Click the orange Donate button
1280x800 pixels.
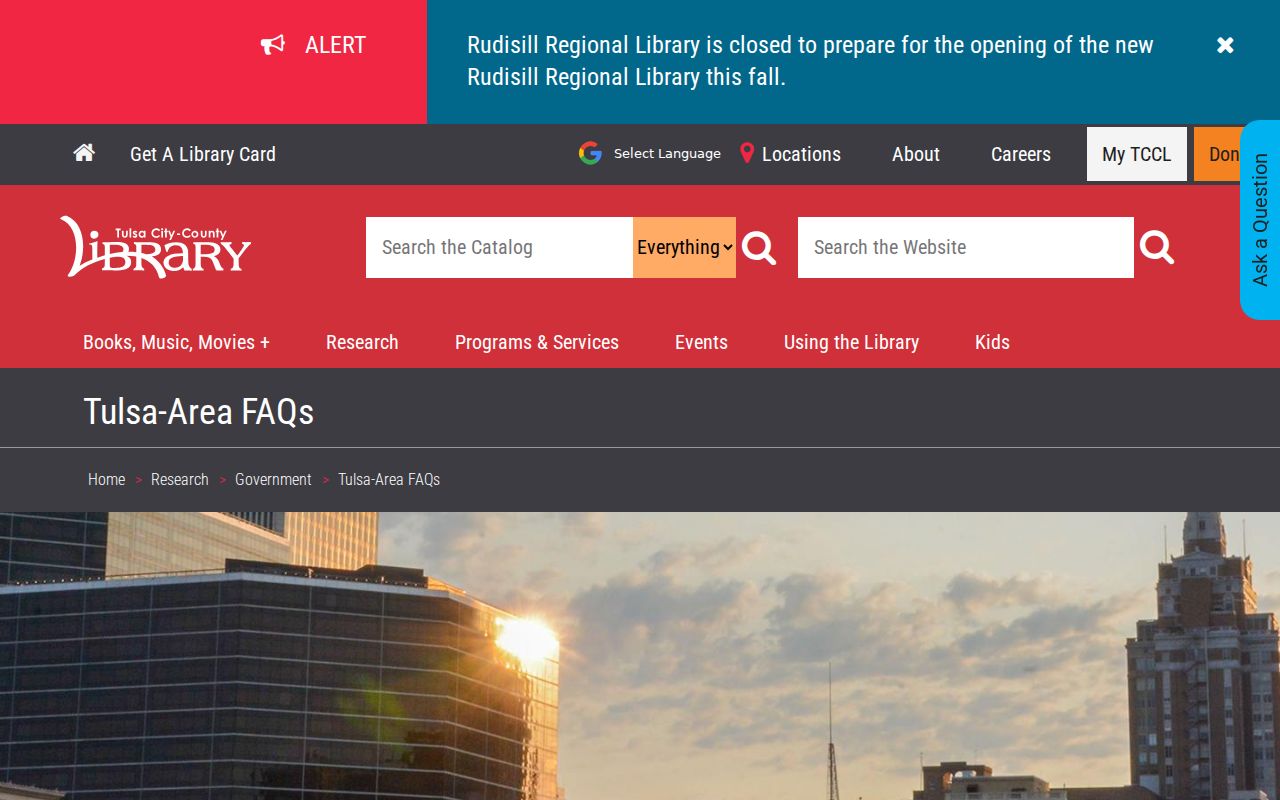[x=1218, y=154]
